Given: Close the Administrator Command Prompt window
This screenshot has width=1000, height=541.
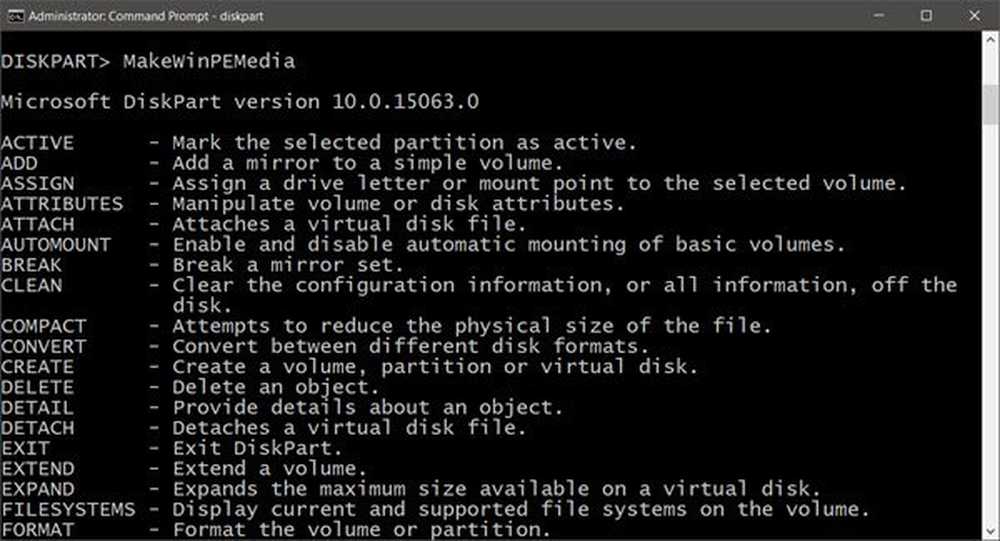Looking at the screenshot, I should point(974,15).
